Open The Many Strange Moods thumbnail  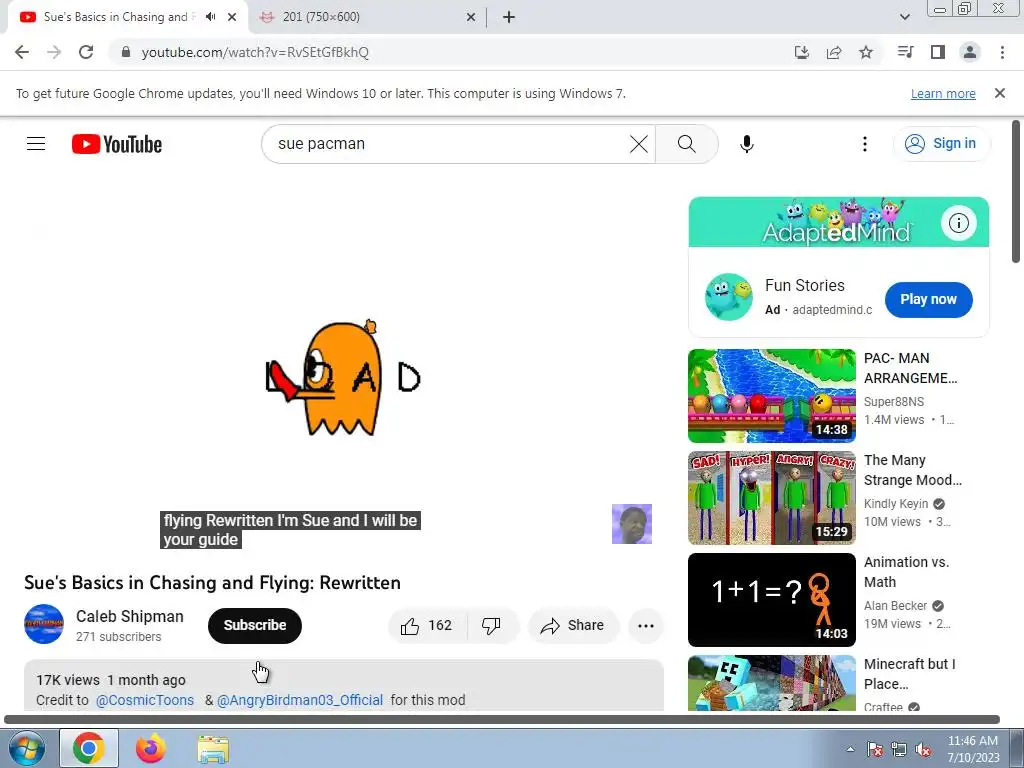771,498
